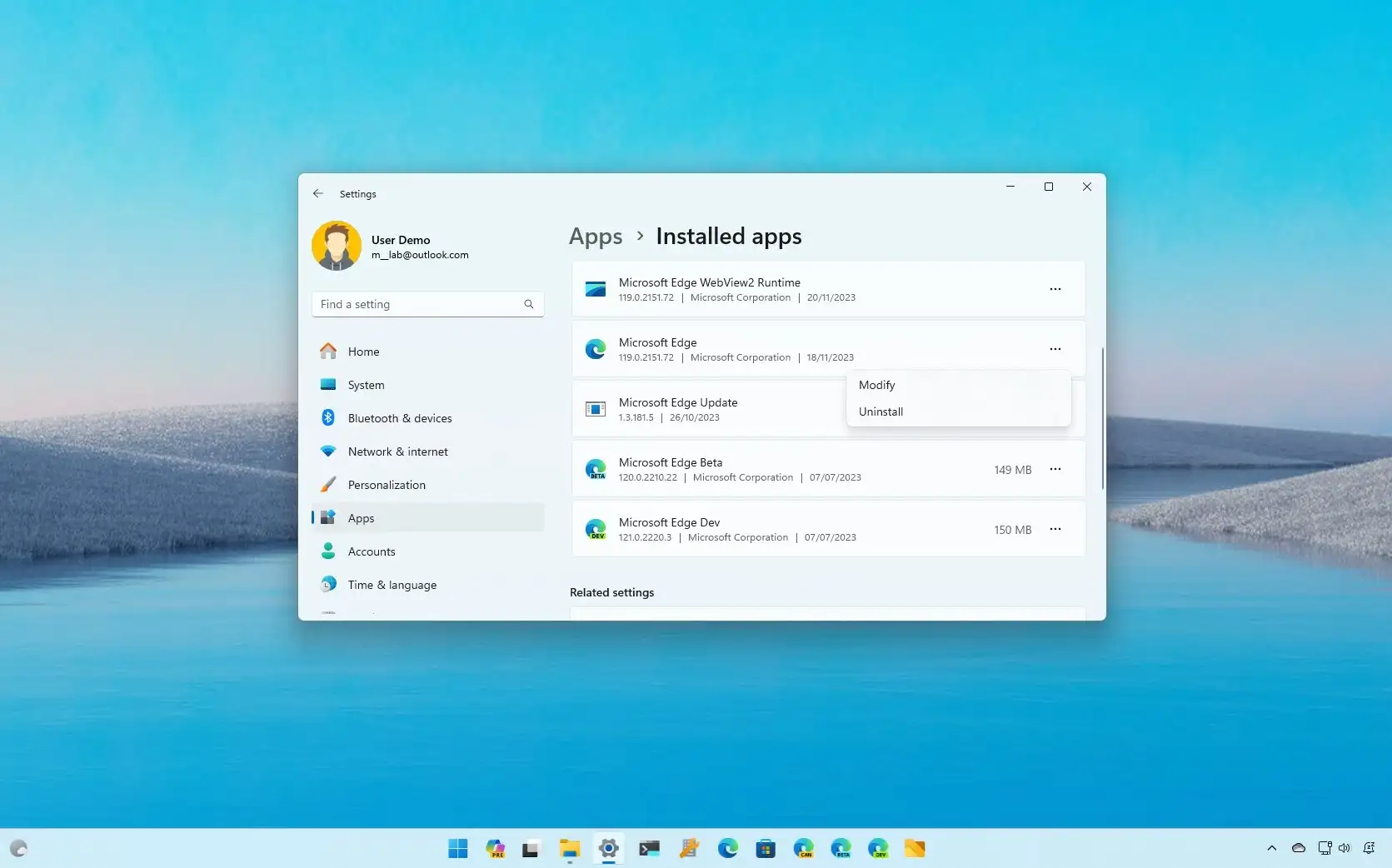Click the m_lab@outlook.com account email

tap(420, 255)
